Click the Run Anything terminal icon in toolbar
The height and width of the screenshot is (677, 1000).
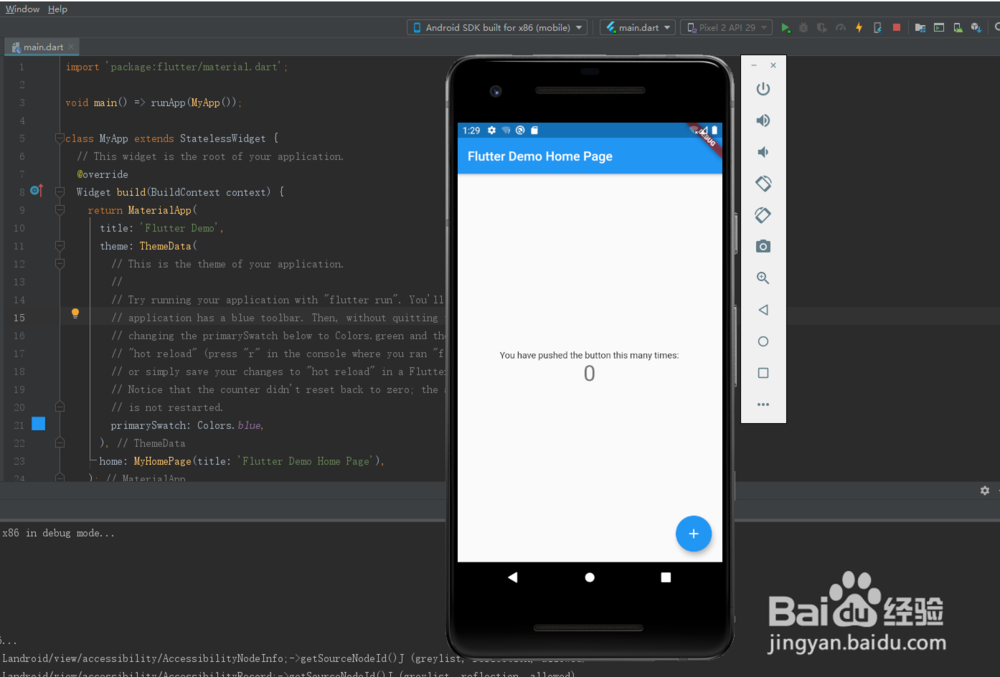(x=939, y=27)
